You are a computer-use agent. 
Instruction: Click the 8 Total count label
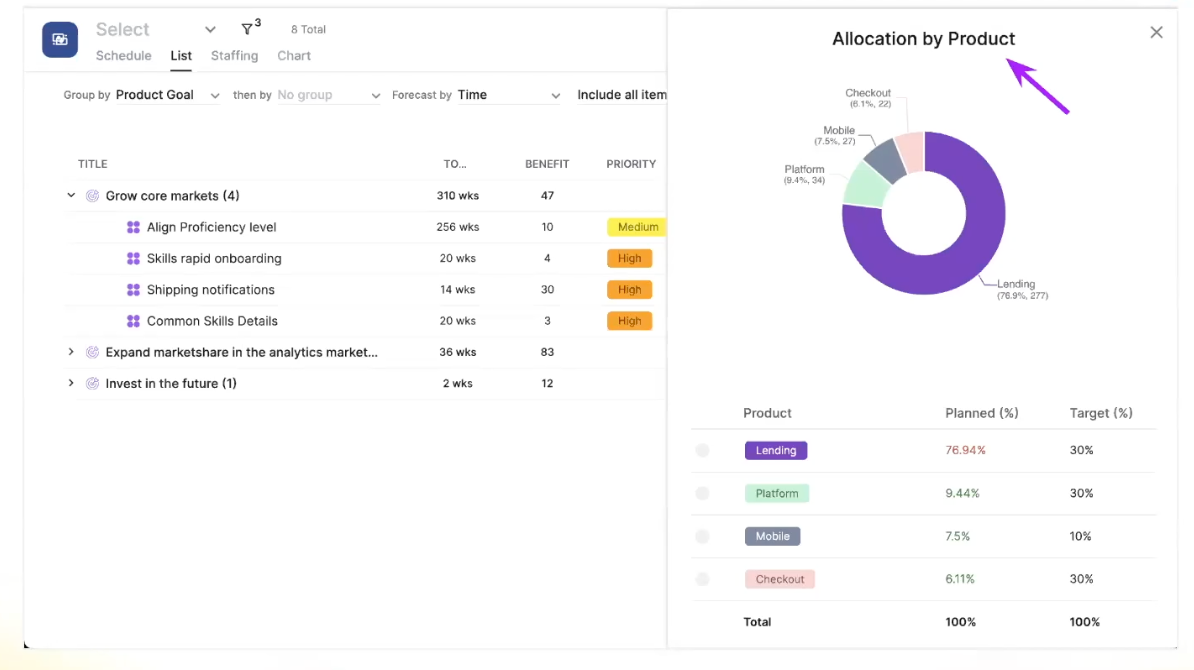[x=308, y=29]
